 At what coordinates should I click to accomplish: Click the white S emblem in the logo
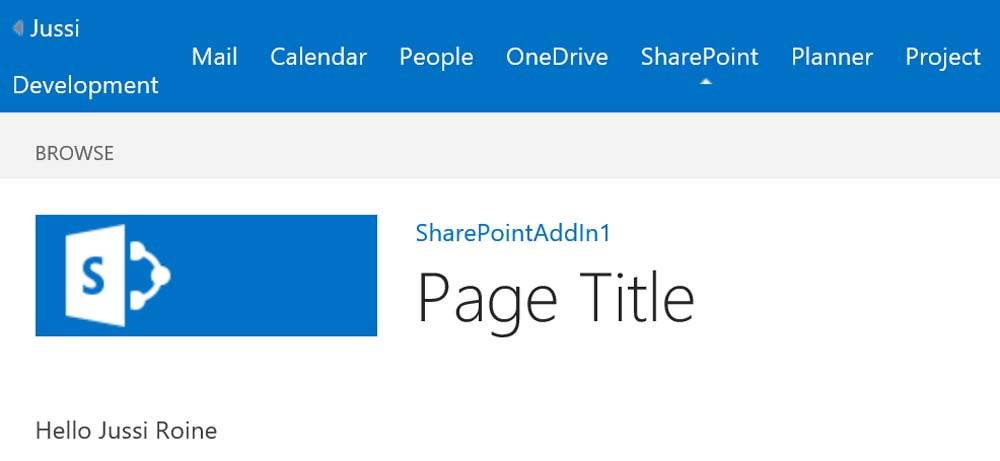pos(95,275)
